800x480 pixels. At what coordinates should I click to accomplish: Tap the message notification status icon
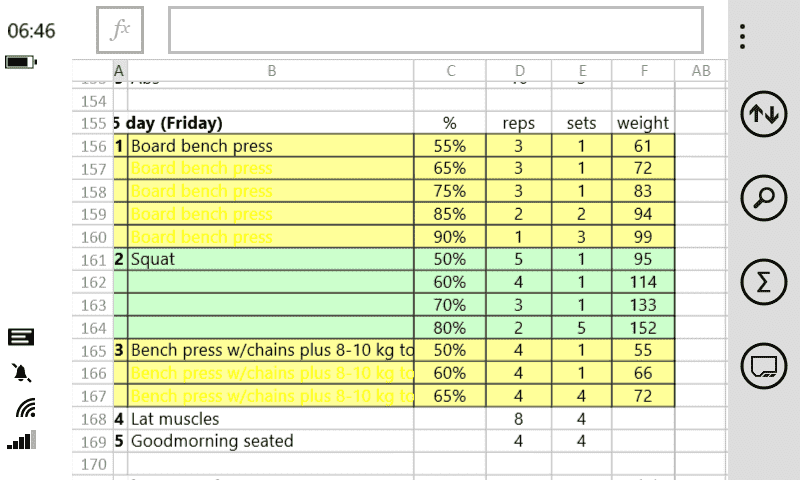coord(21,337)
